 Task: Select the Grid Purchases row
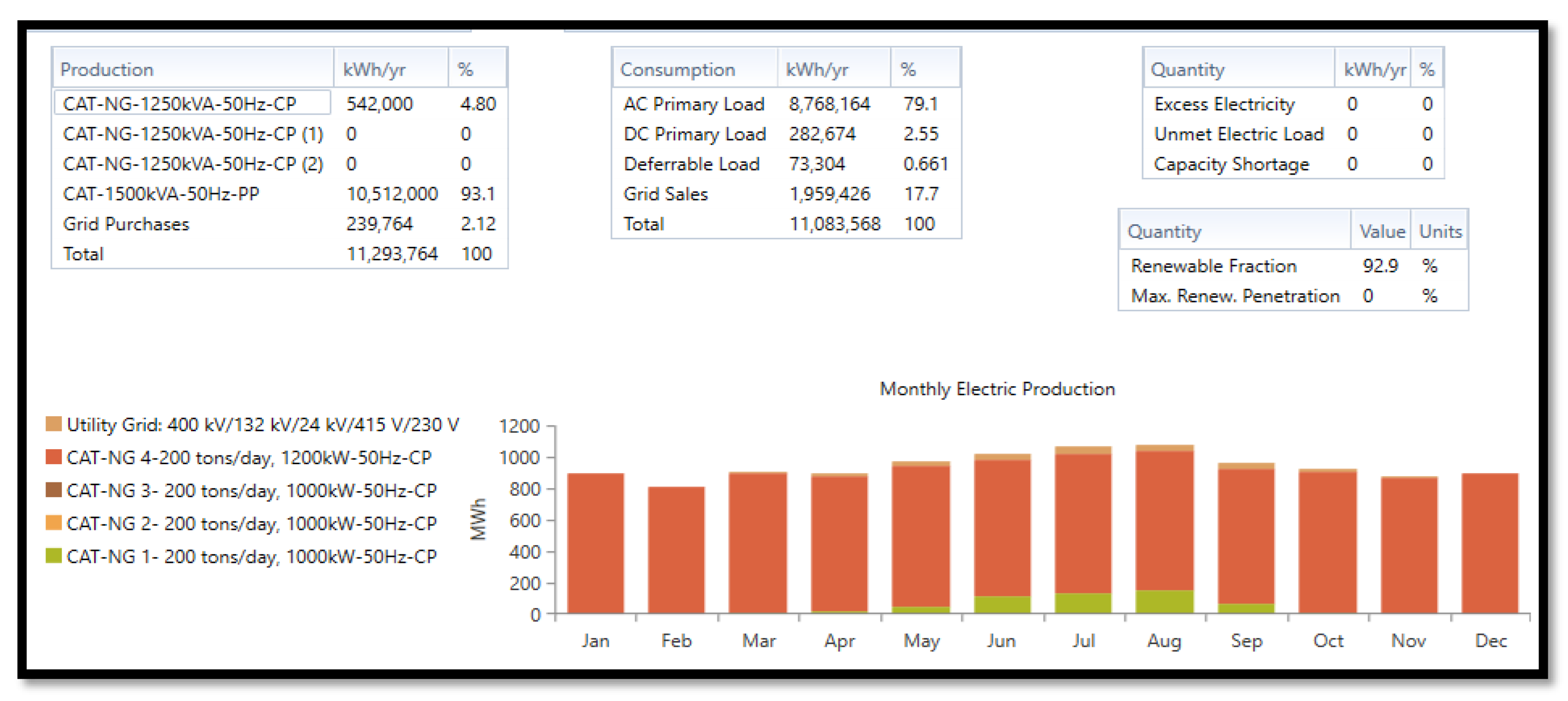click(126, 223)
